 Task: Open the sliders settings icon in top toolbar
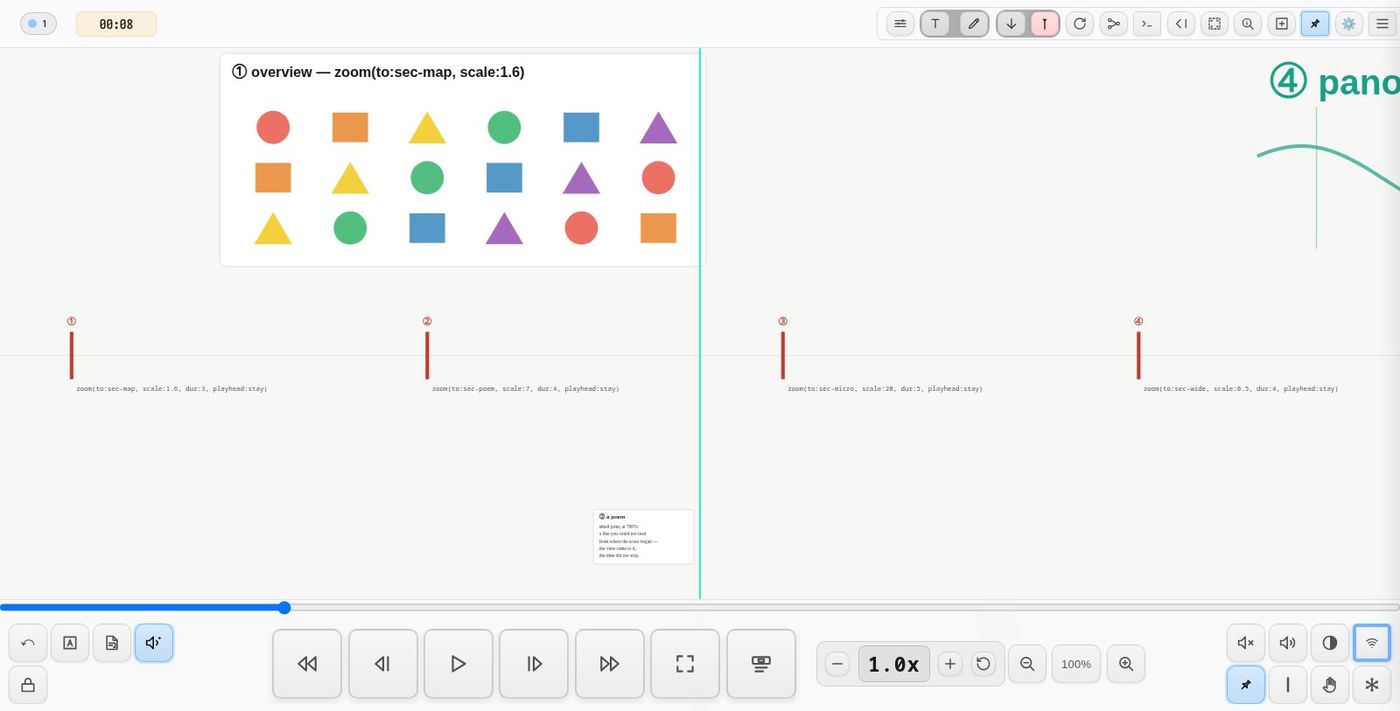click(x=900, y=24)
